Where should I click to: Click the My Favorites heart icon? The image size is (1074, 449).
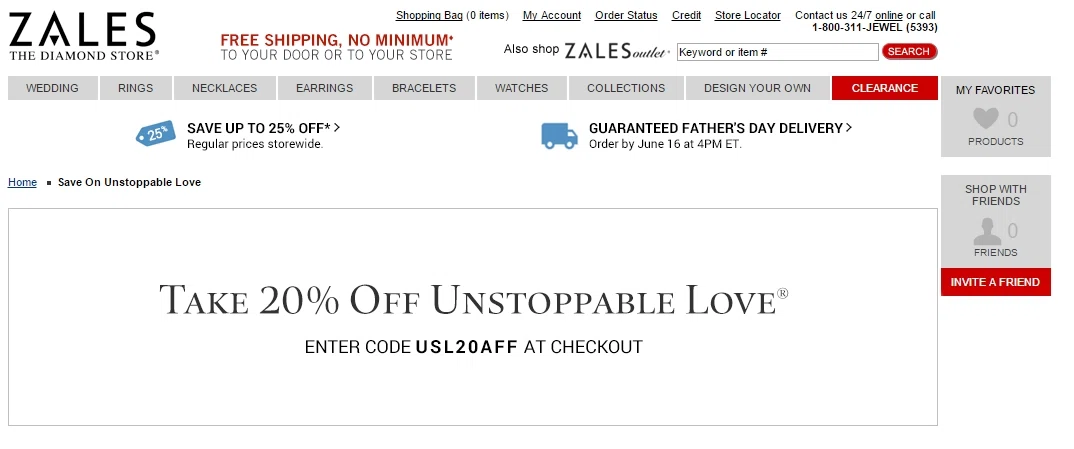(986, 119)
